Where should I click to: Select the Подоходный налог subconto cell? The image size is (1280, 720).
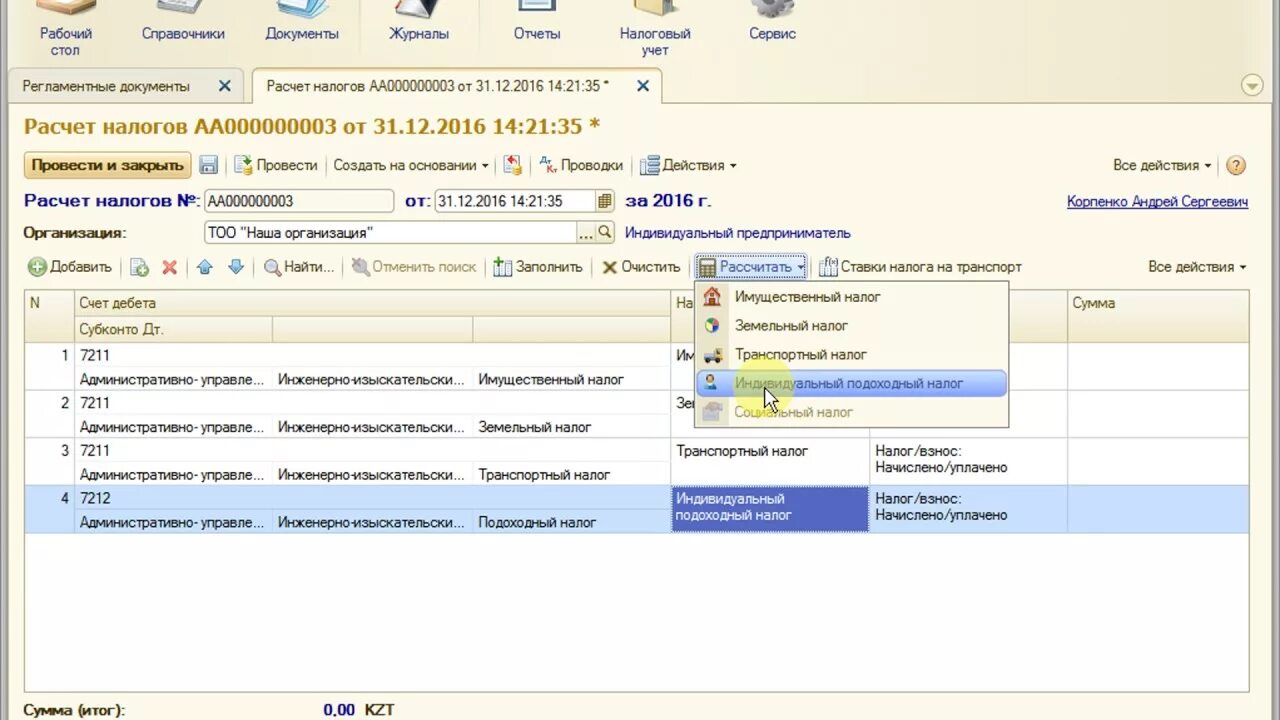571,522
